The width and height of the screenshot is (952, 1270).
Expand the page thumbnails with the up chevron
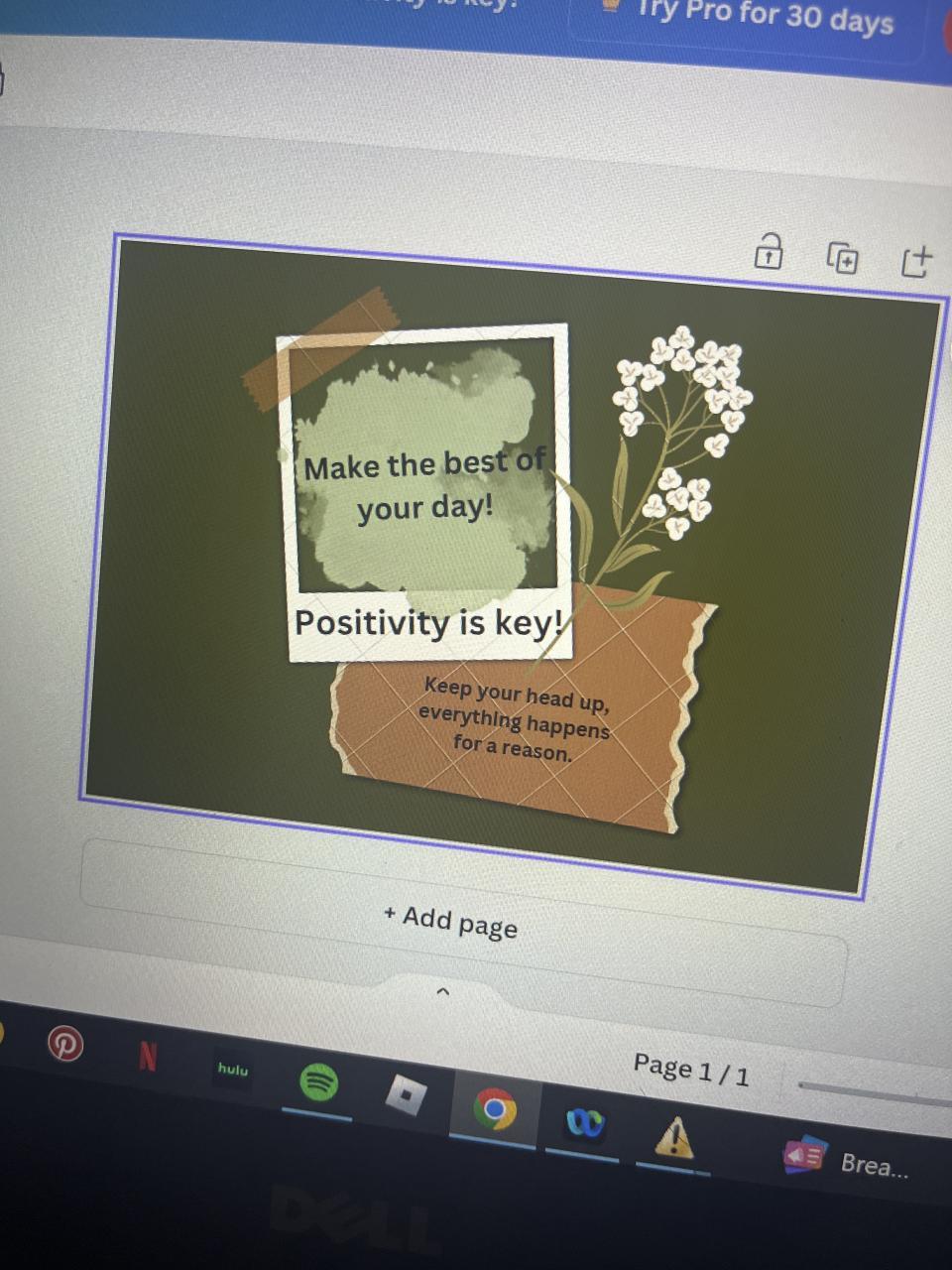coord(443,990)
